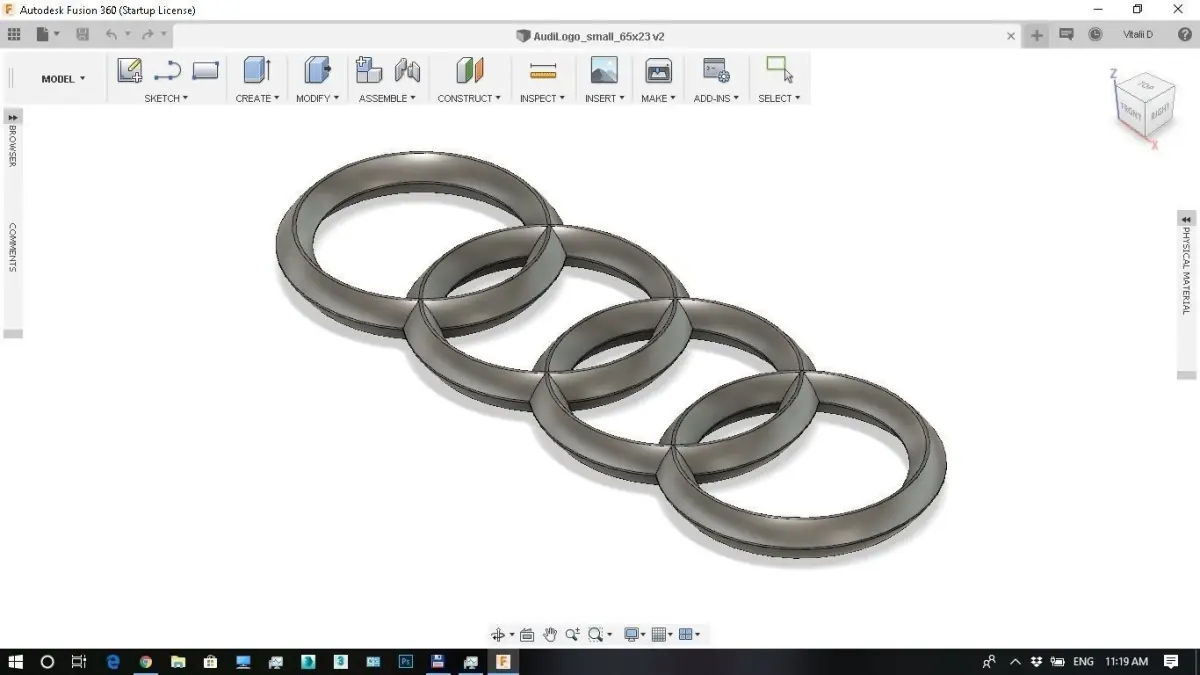The width and height of the screenshot is (1200, 675).
Task: Click the Insert image icon
Action: coord(604,70)
